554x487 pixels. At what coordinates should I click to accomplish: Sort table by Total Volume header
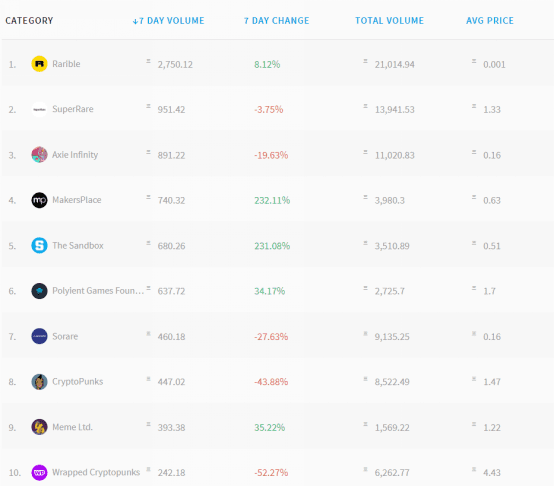point(389,21)
